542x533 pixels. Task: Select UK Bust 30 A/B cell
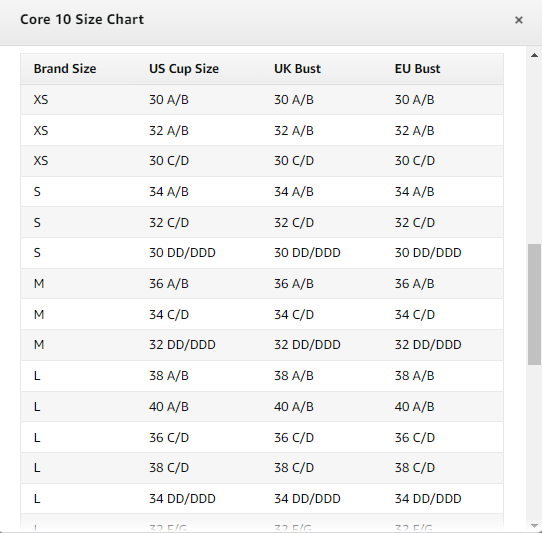[x=294, y=100]
